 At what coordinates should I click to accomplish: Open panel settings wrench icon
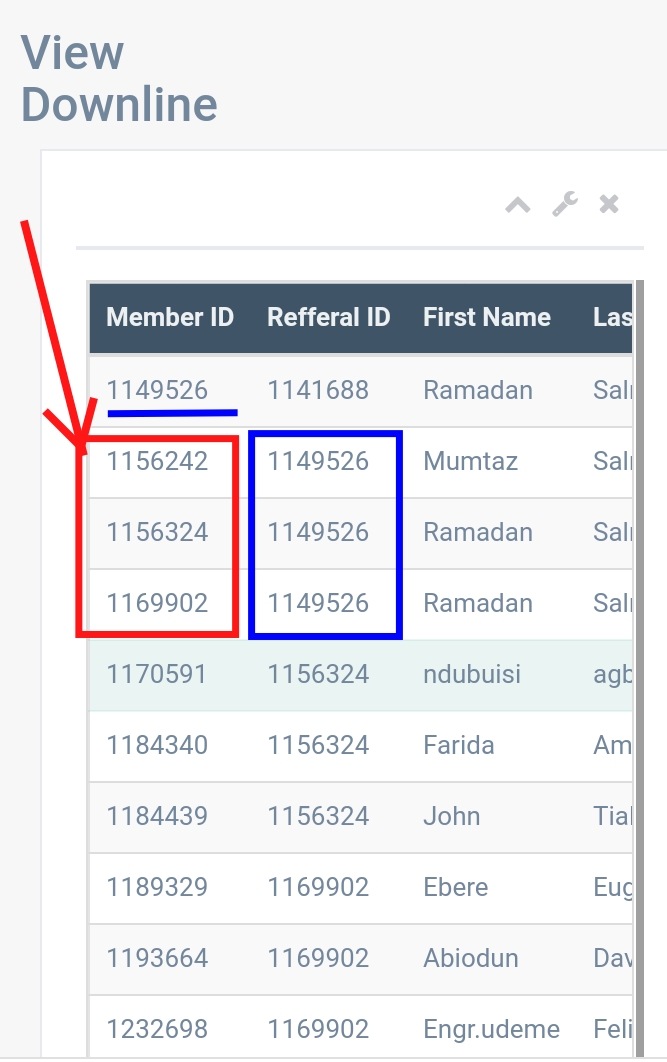coord(565,205)
